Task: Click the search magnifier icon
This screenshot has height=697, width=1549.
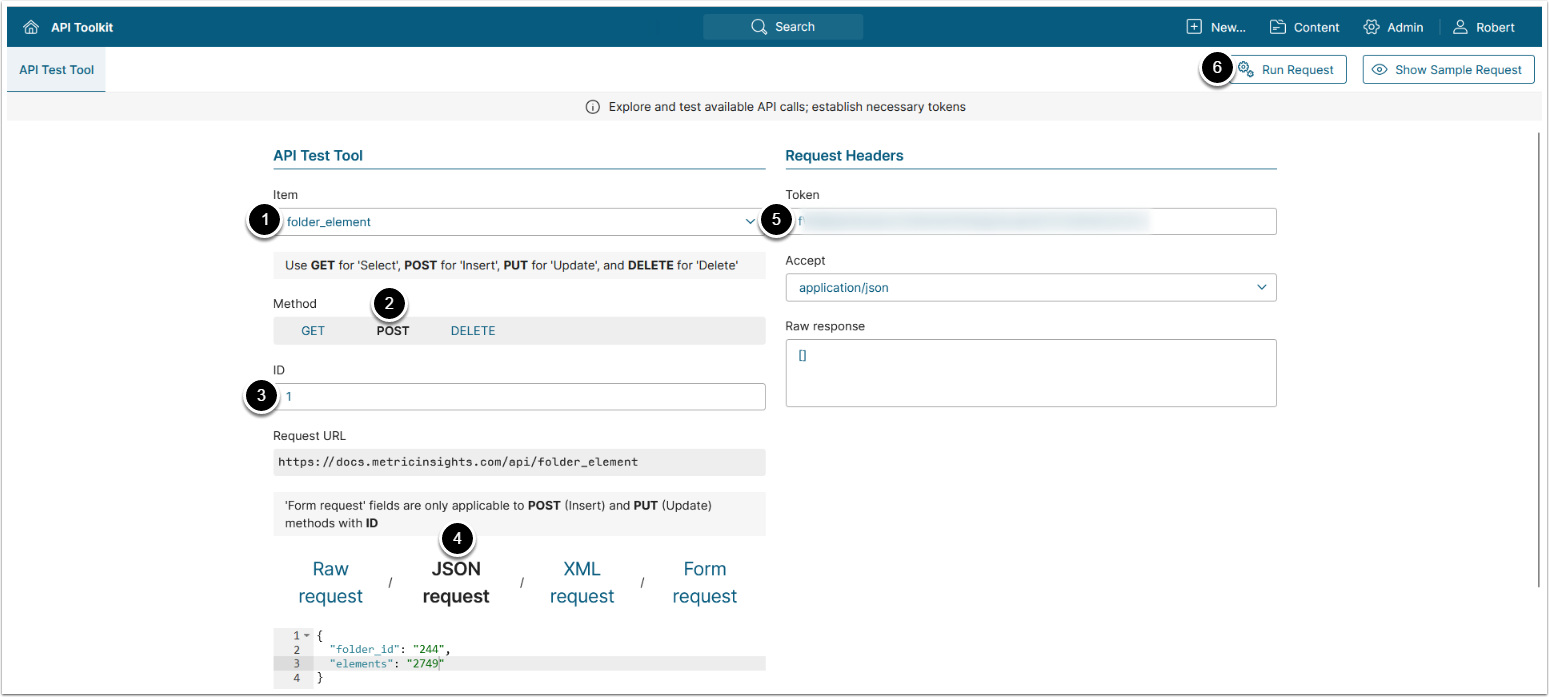Action: tap(759, 27)
